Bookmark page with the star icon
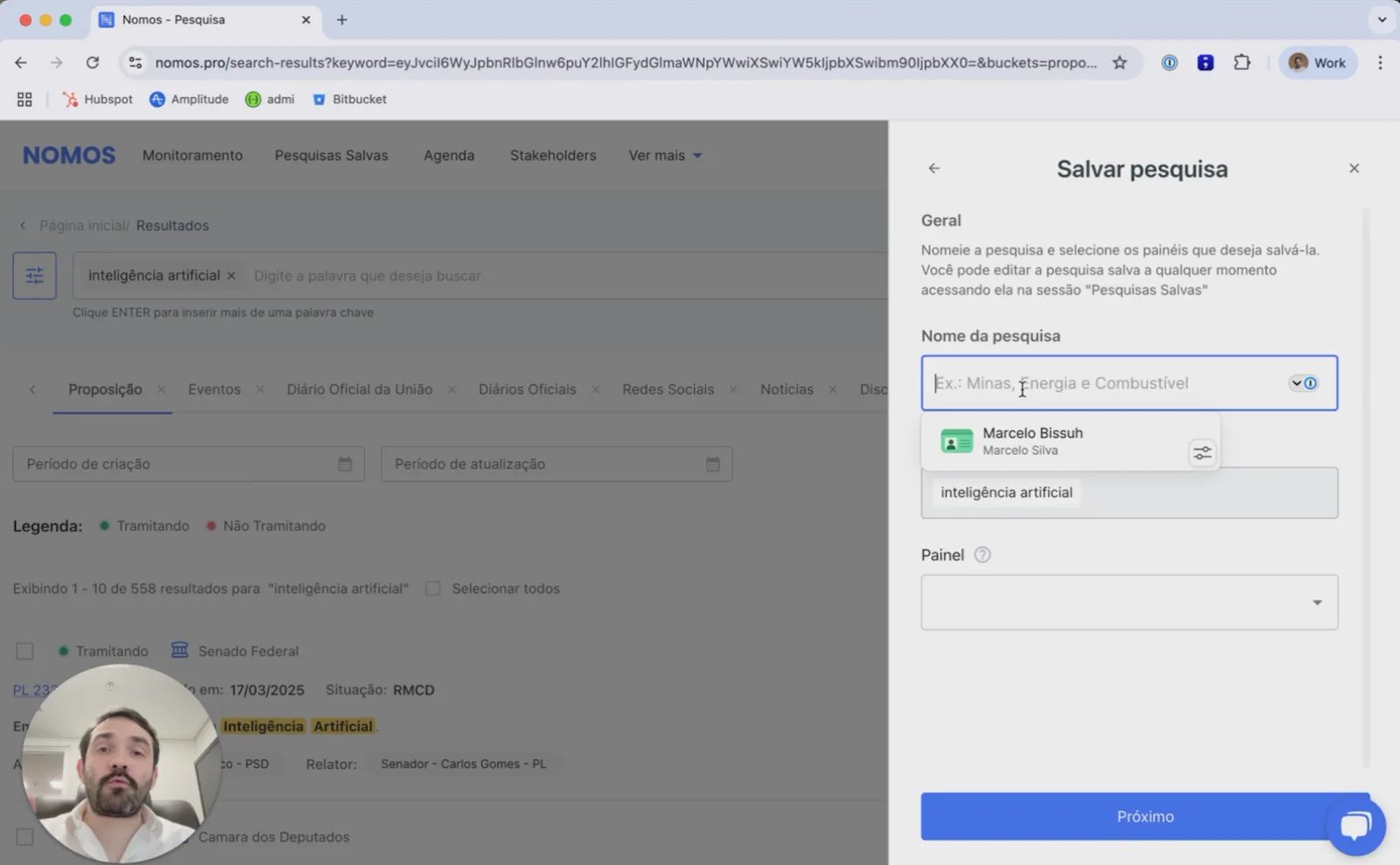 tap(1119, 62)
